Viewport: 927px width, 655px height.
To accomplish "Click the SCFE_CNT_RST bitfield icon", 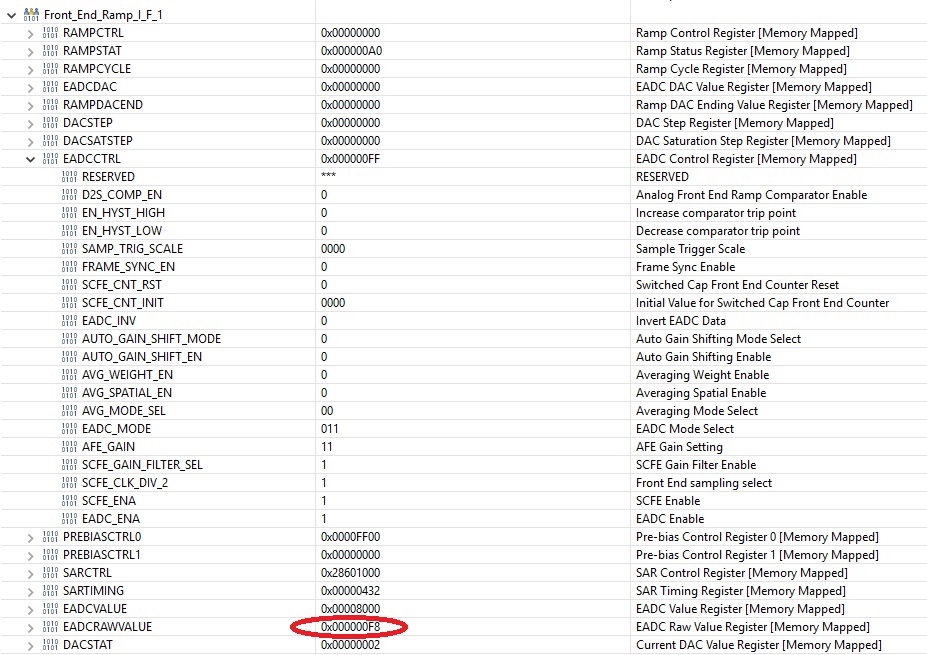I will [x=69, y=284].
